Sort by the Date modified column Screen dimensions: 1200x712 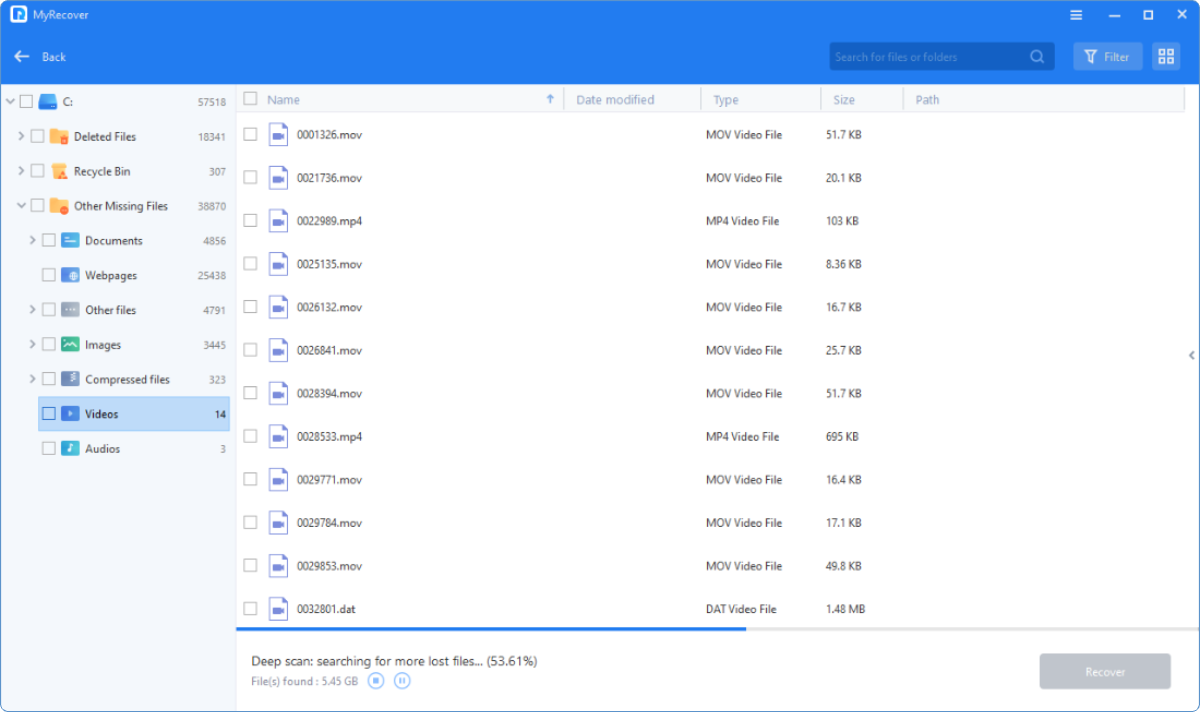pos(615,100)
